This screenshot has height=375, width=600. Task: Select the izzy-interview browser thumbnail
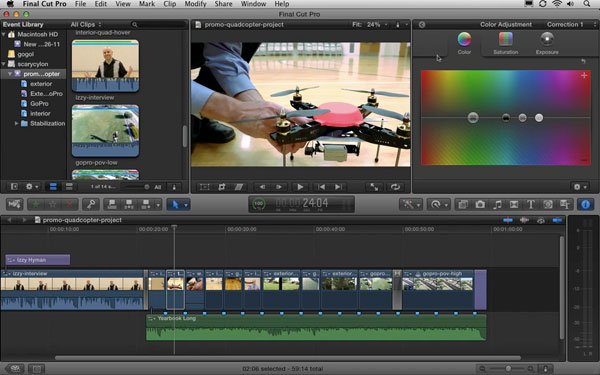pyautogui.click(x=105, y=66)
